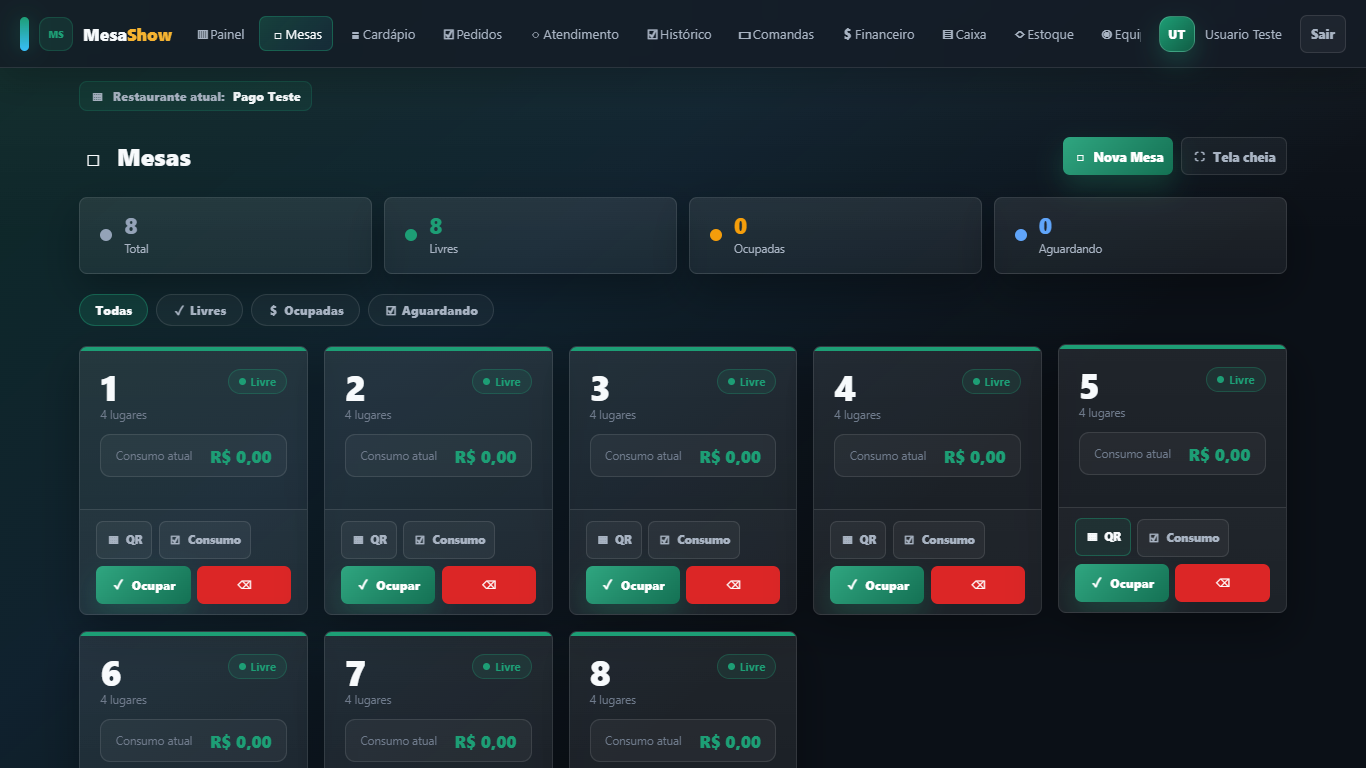Click Livre status badge on table 3
1366x768 pixels.
click(746, 382)
